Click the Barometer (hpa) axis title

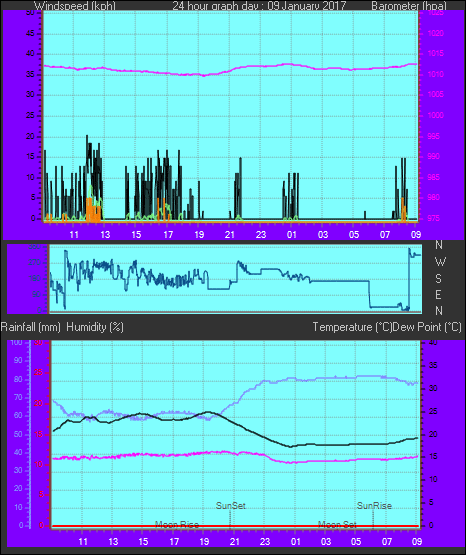point(409,6)
